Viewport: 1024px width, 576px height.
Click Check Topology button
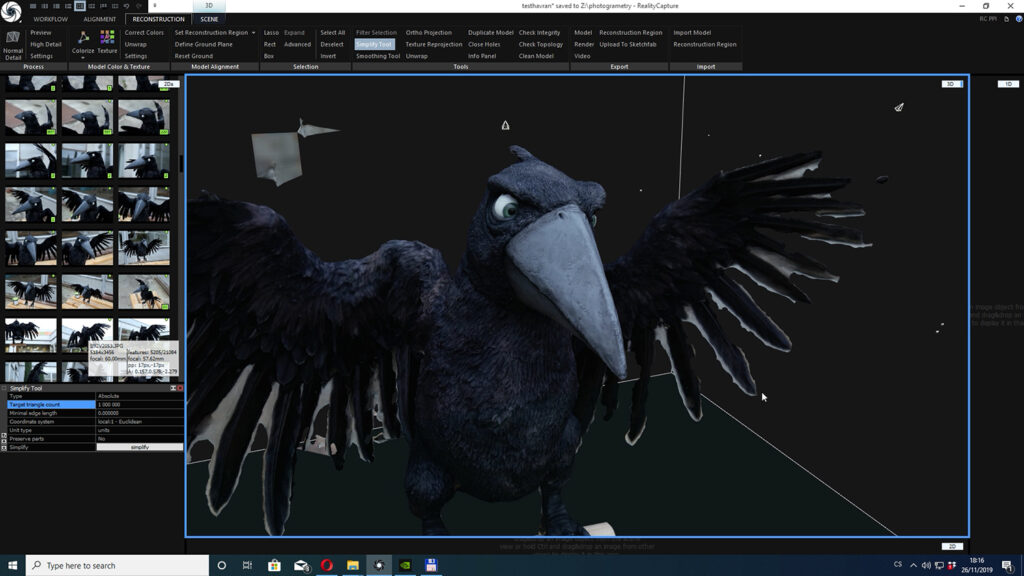pyautogui.click(x=541, y=44)
